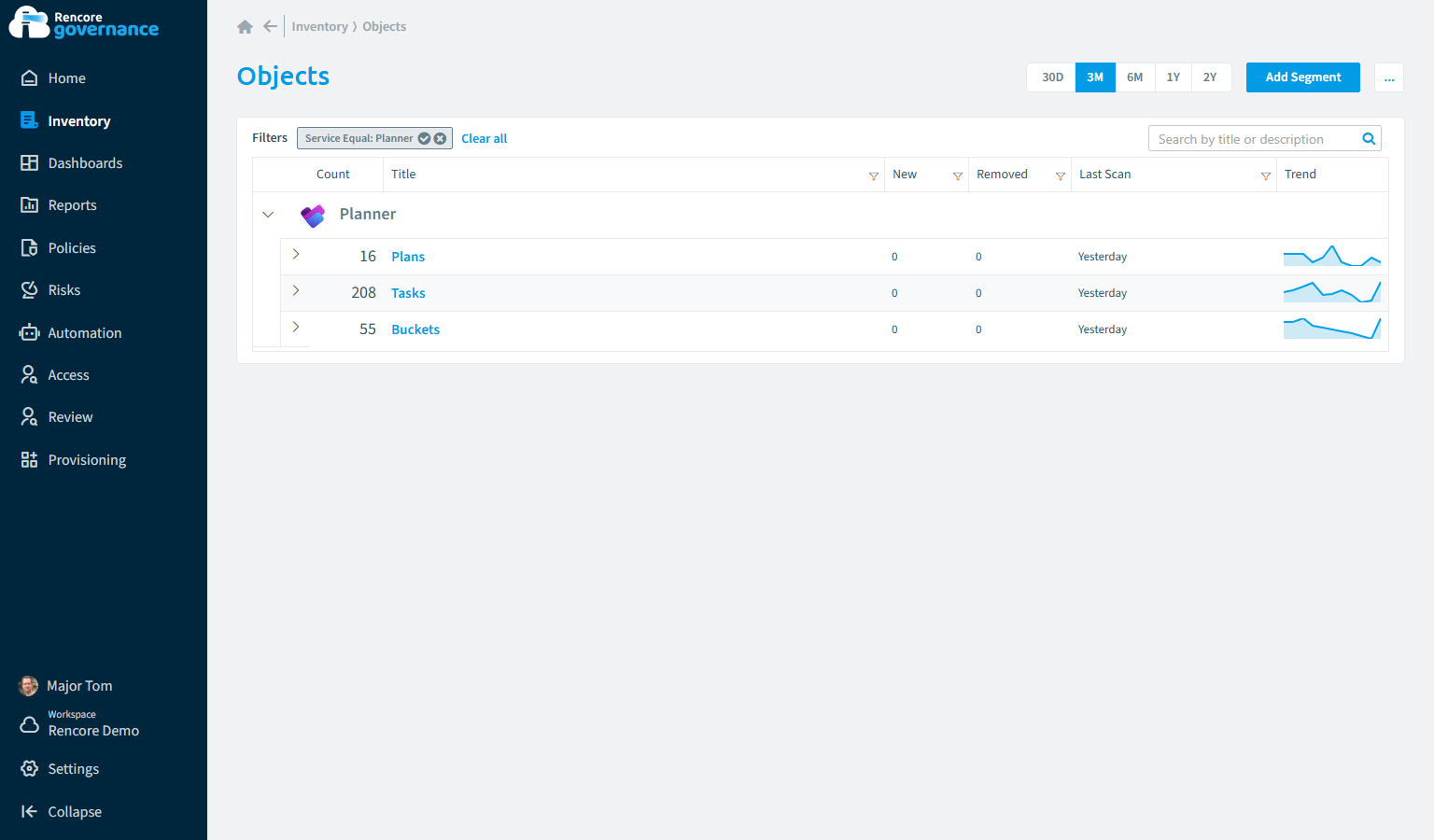Select the Inventory sidebar icon
Screen dimensions: 1434x840
[x=29, y=120]
